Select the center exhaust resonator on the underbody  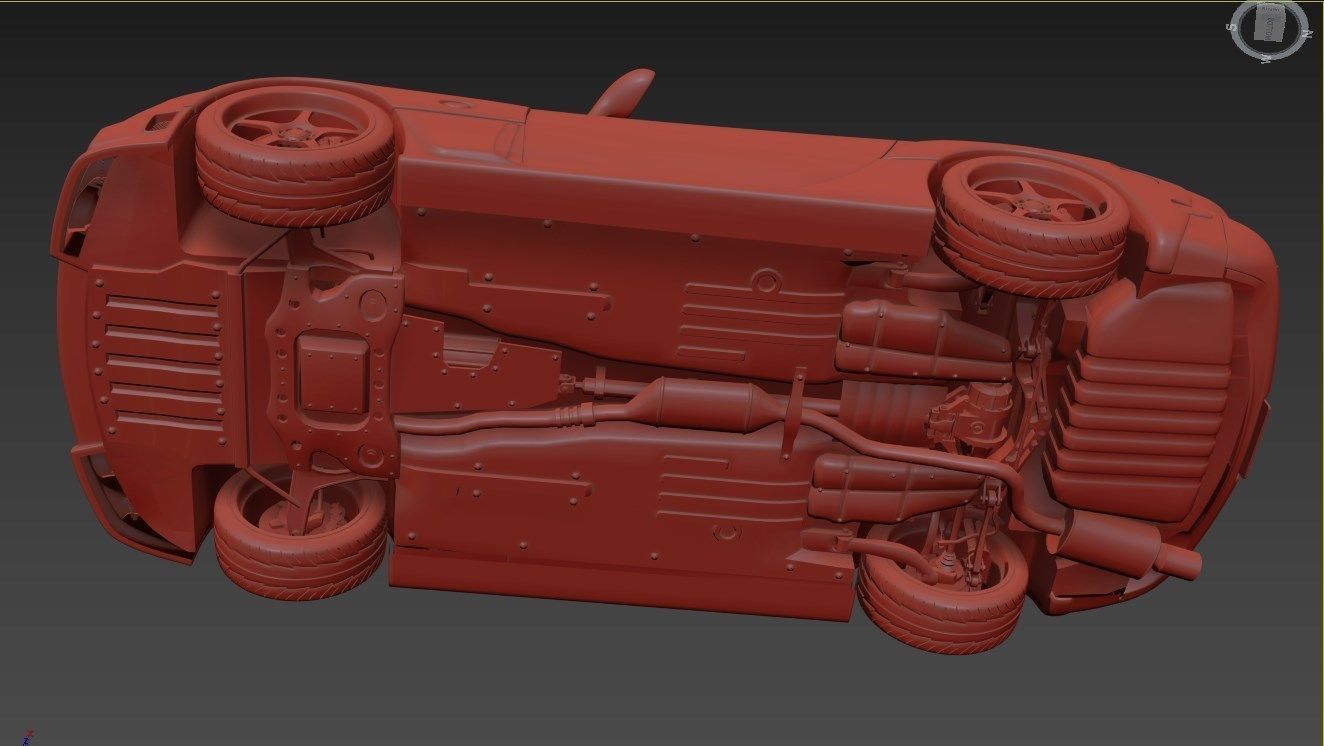(x=708, y=404)
